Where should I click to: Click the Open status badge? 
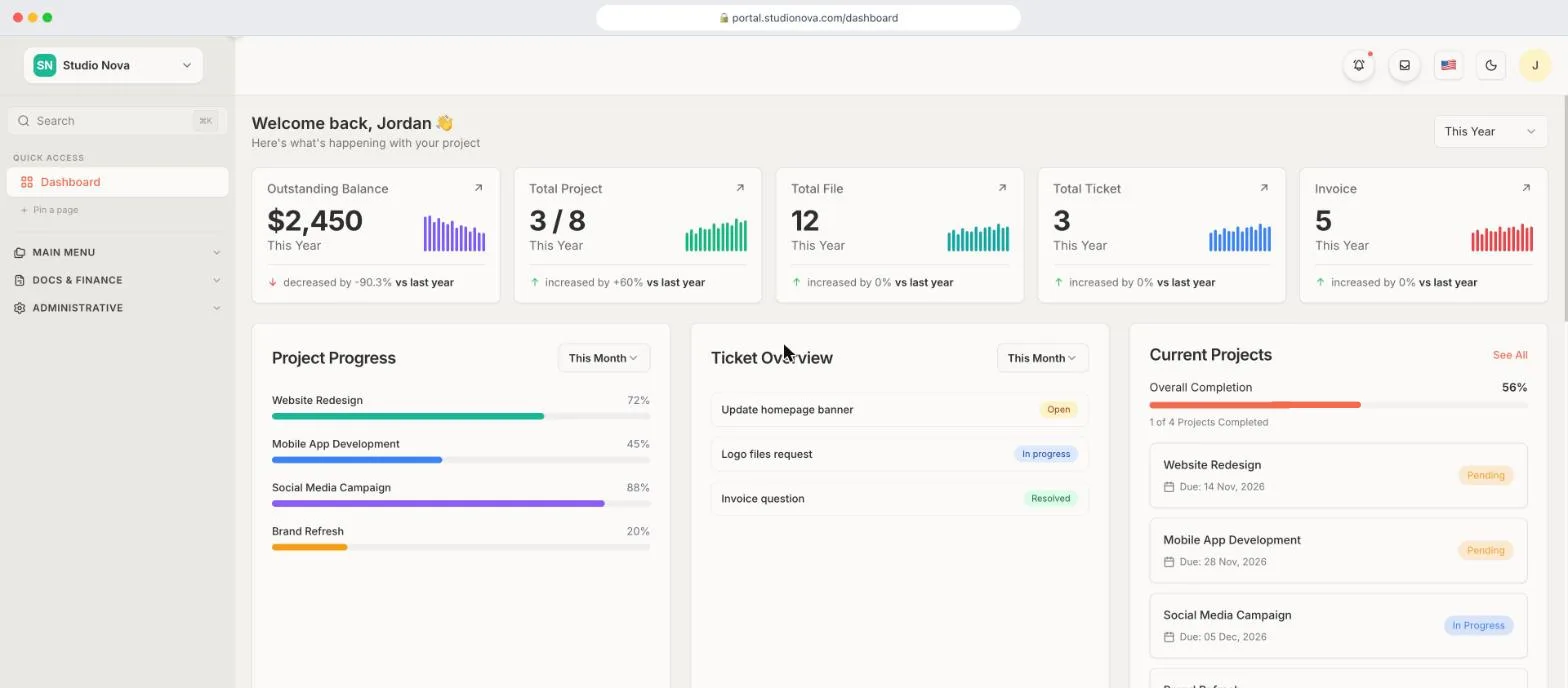(1059, 410)
